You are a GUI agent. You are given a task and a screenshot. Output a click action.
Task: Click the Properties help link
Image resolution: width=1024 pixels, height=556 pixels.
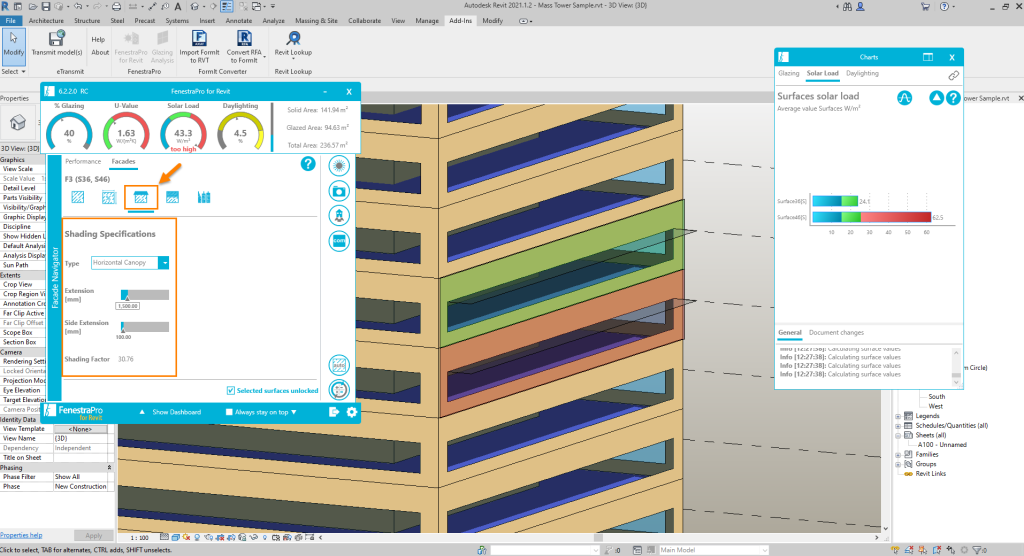tap(21, 535)
